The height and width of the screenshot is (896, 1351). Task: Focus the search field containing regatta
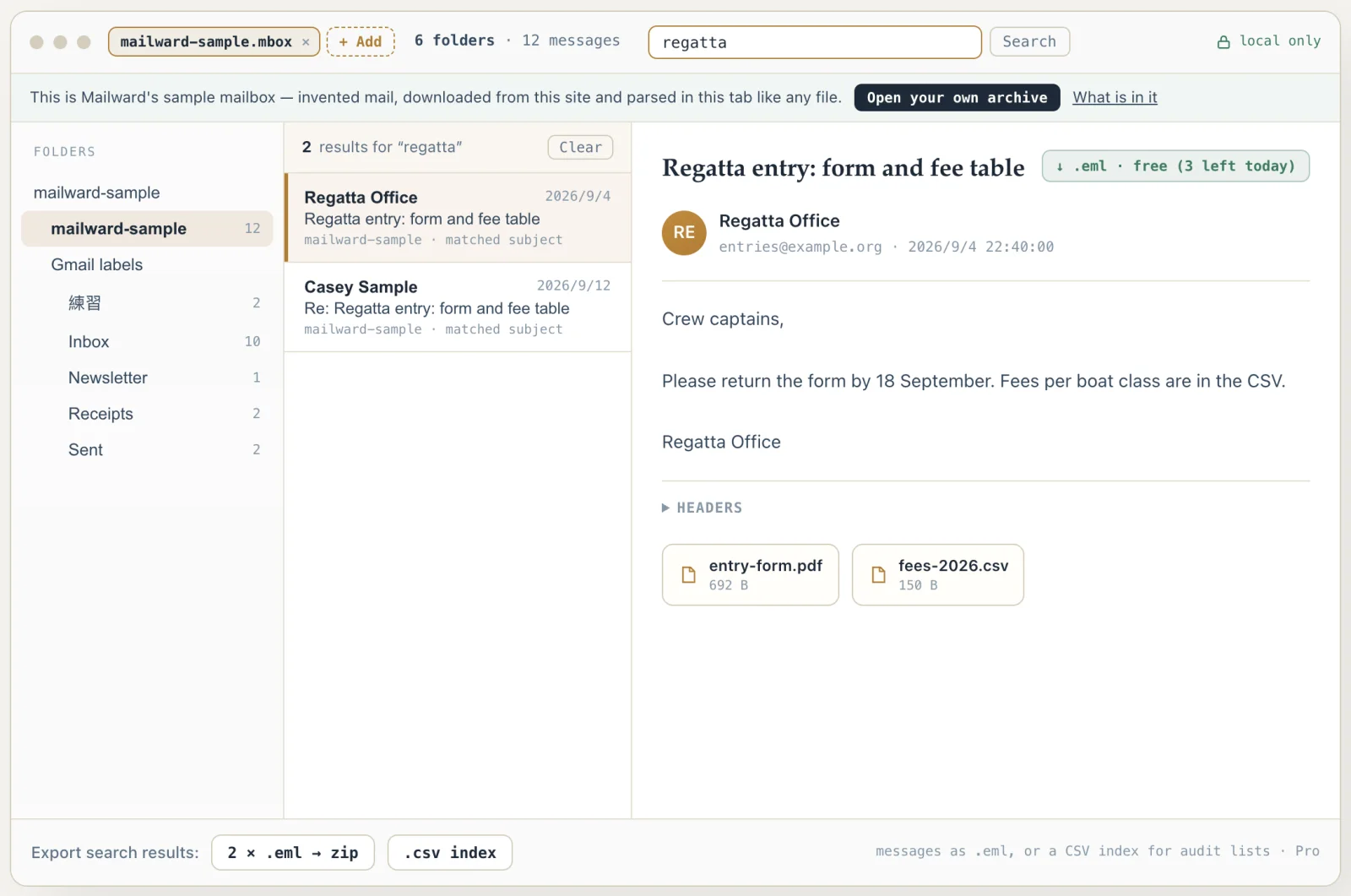(814, 42)
